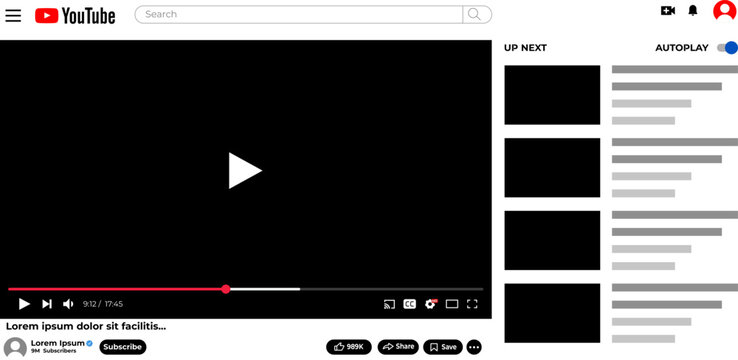This screenshot has height=360, width=738.
Task: Click the cast to TV icon
Action: point(389,304)
